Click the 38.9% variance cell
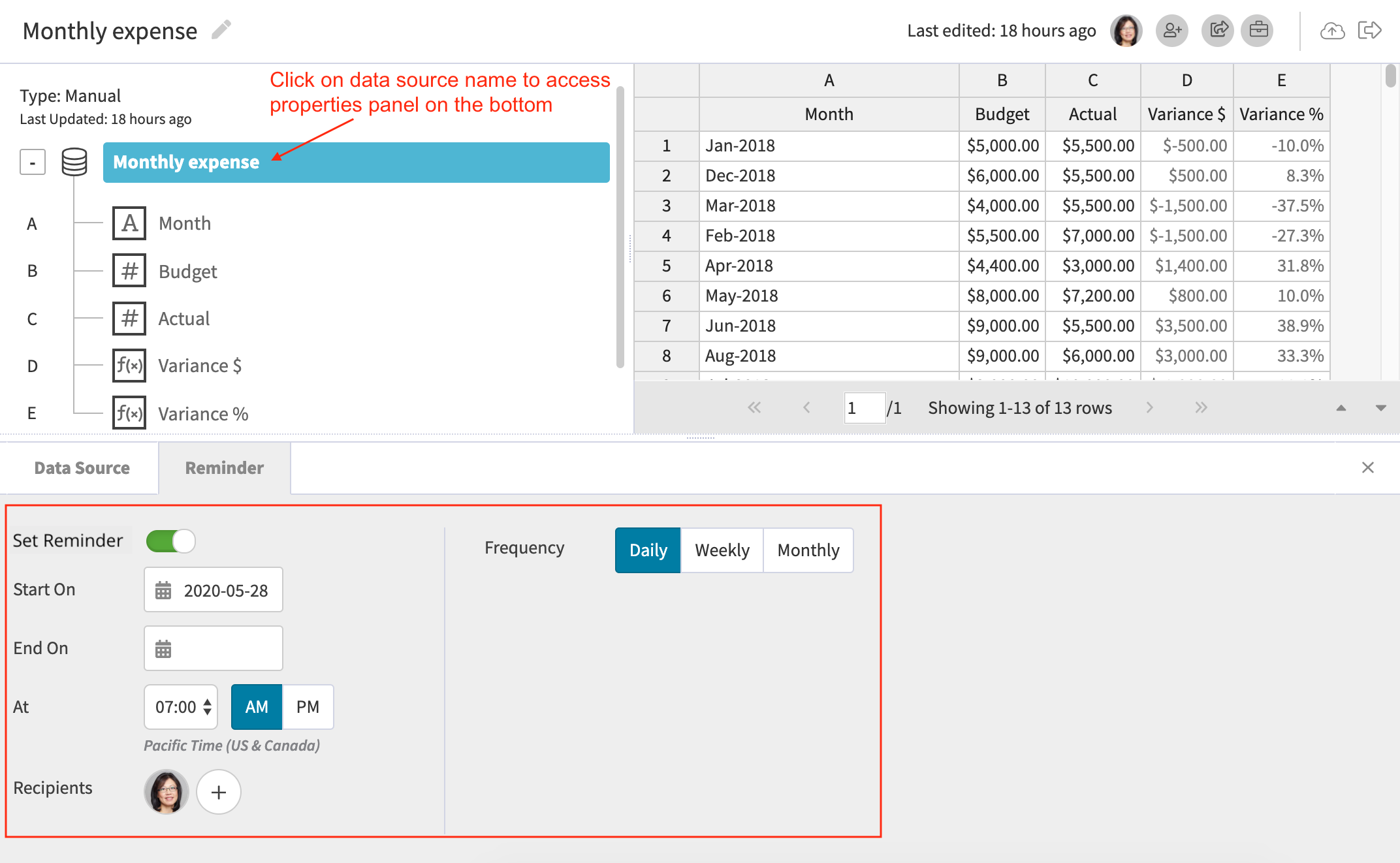Screen dimensions: 1400x863 pyautogui.click(x=1282, y=326)
